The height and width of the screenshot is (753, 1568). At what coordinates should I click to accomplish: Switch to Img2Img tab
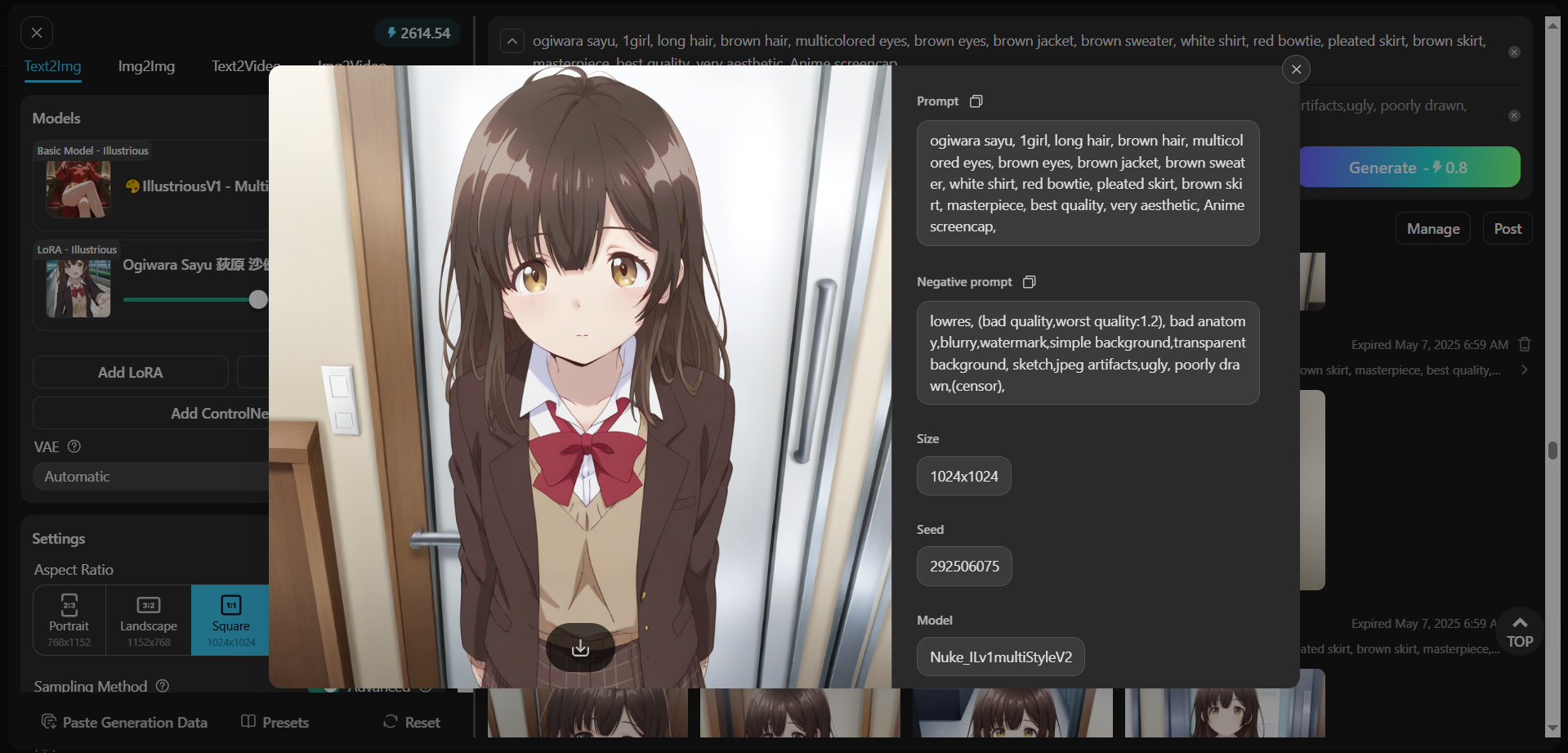point(146,66)
